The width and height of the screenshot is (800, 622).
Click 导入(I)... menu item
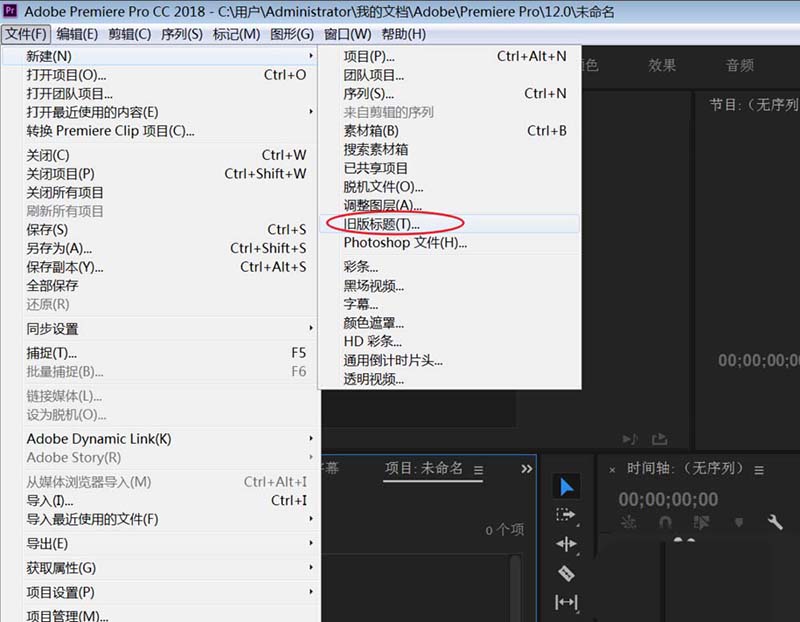(160, 501)
